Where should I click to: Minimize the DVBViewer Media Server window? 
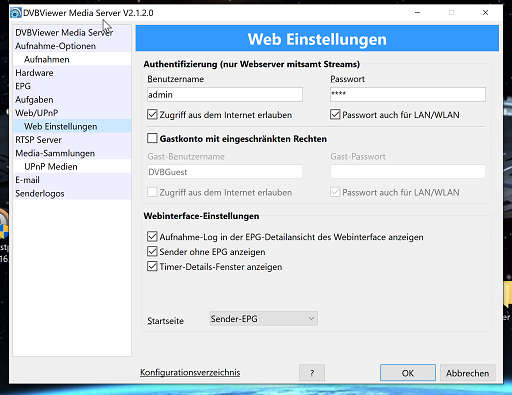coord(417,13)
